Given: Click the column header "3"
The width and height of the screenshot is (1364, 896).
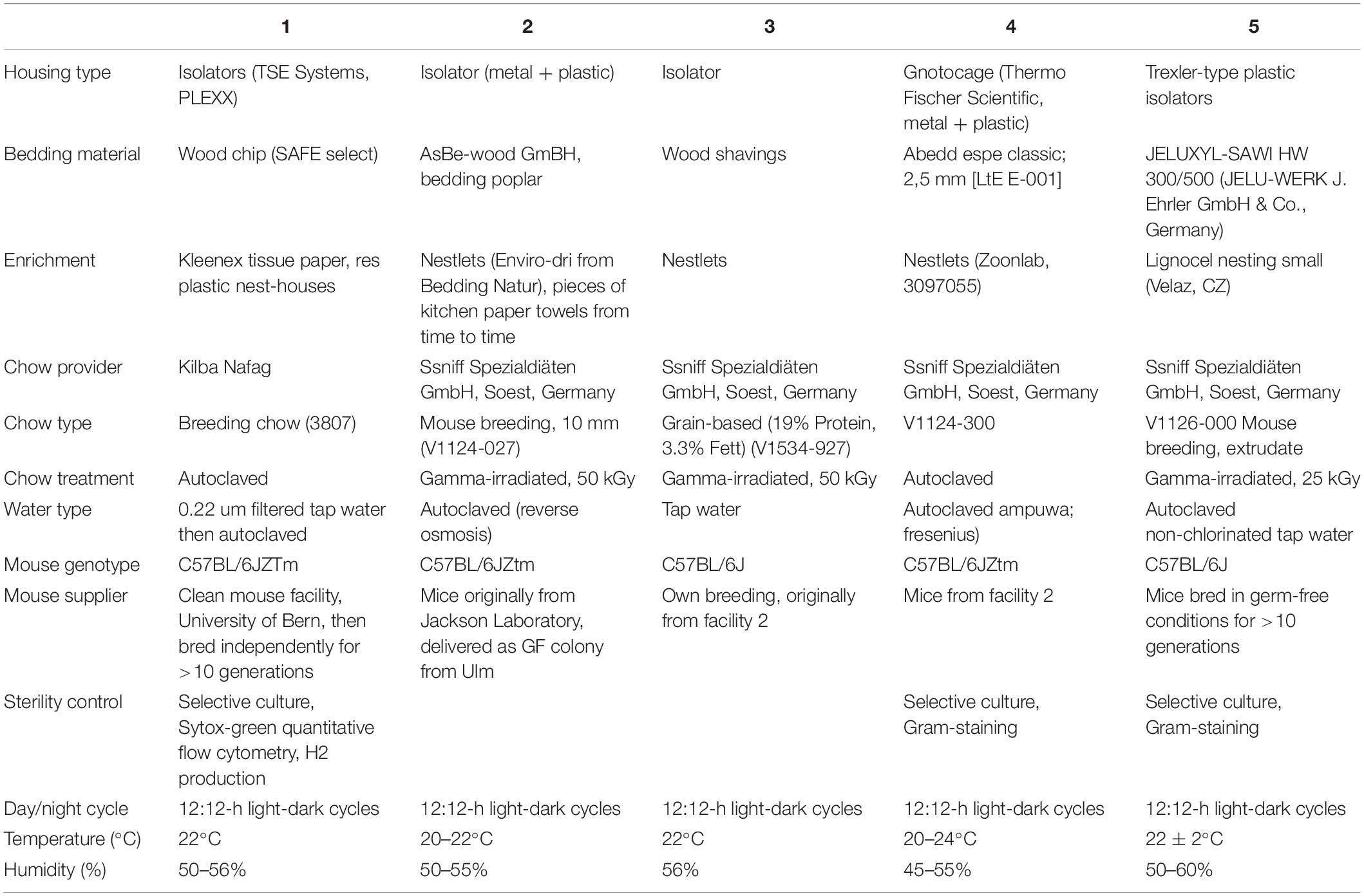Looking at the screenshot, I should point(769,26).
